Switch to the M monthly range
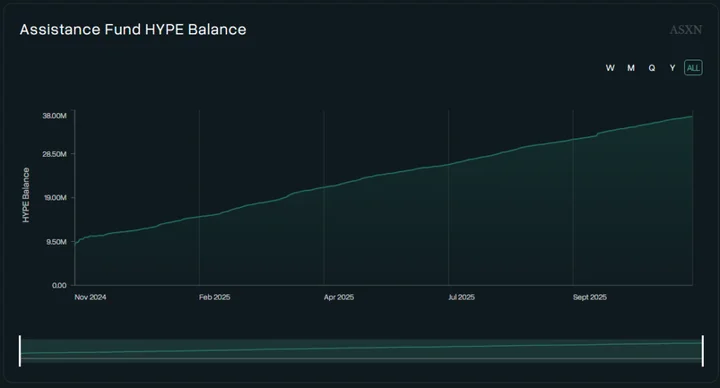Viewport: 720px width, 388px height. coord(631,68)
